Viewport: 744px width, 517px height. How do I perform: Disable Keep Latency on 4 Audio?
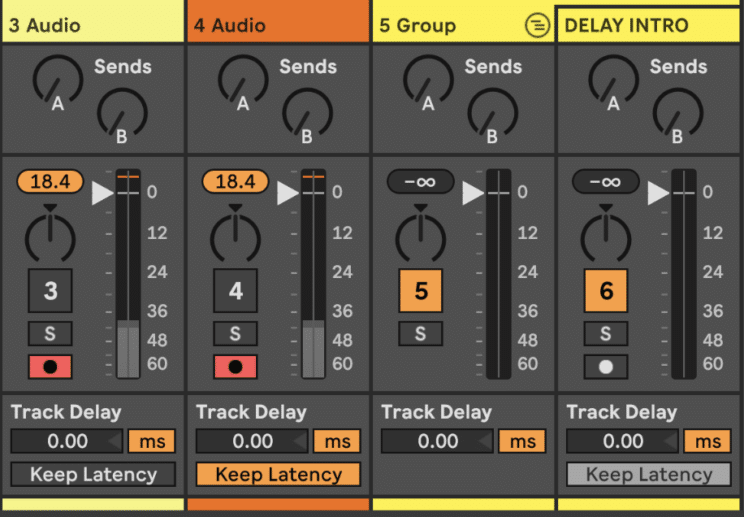(279, 474)
